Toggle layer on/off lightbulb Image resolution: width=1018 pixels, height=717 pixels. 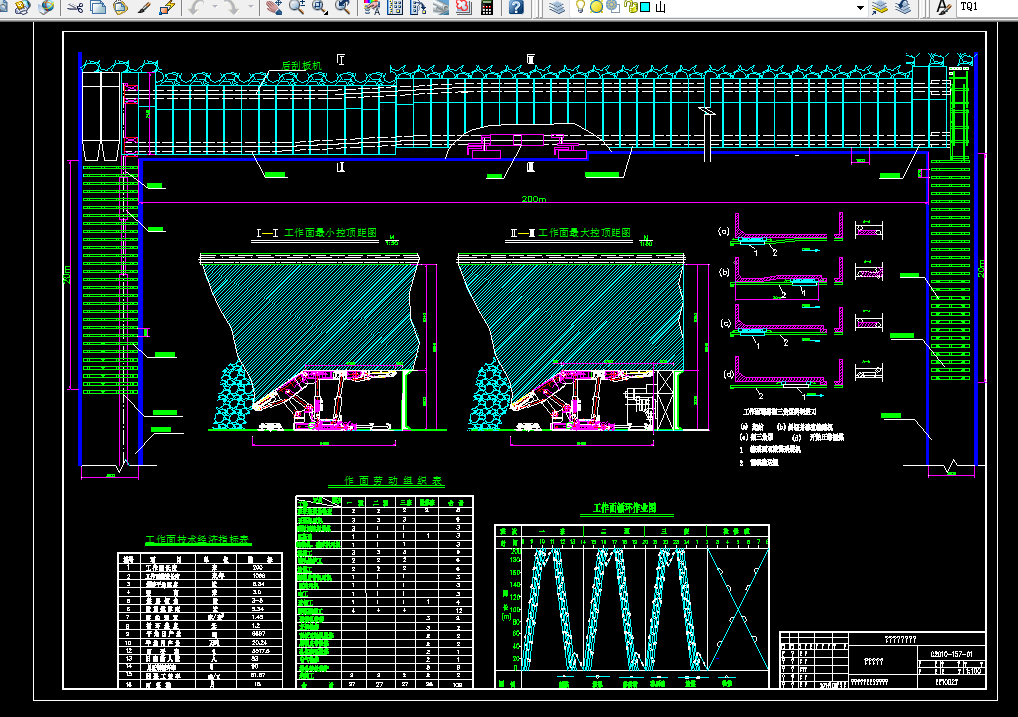[580, 7]
